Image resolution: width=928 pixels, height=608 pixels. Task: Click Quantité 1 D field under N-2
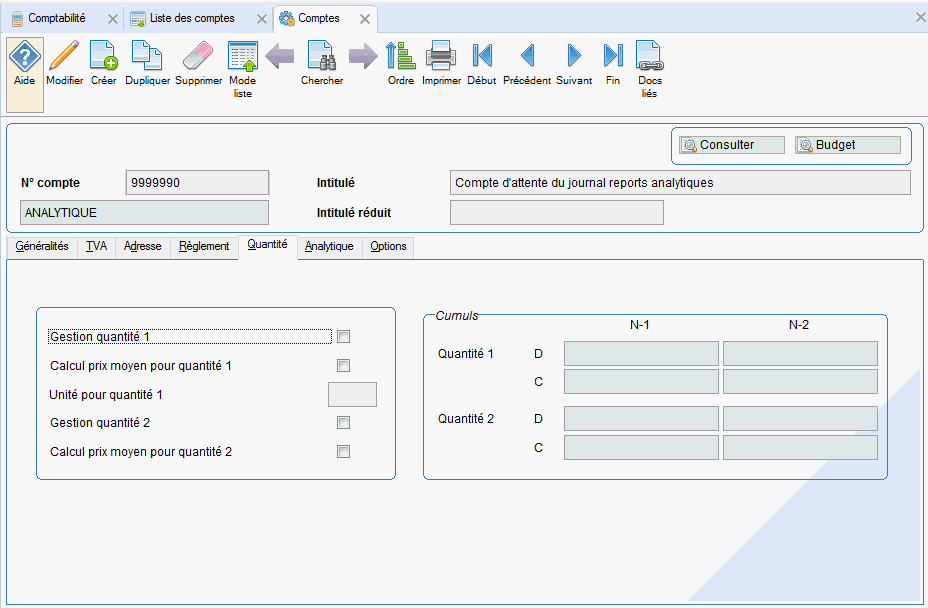click(800, 353)
